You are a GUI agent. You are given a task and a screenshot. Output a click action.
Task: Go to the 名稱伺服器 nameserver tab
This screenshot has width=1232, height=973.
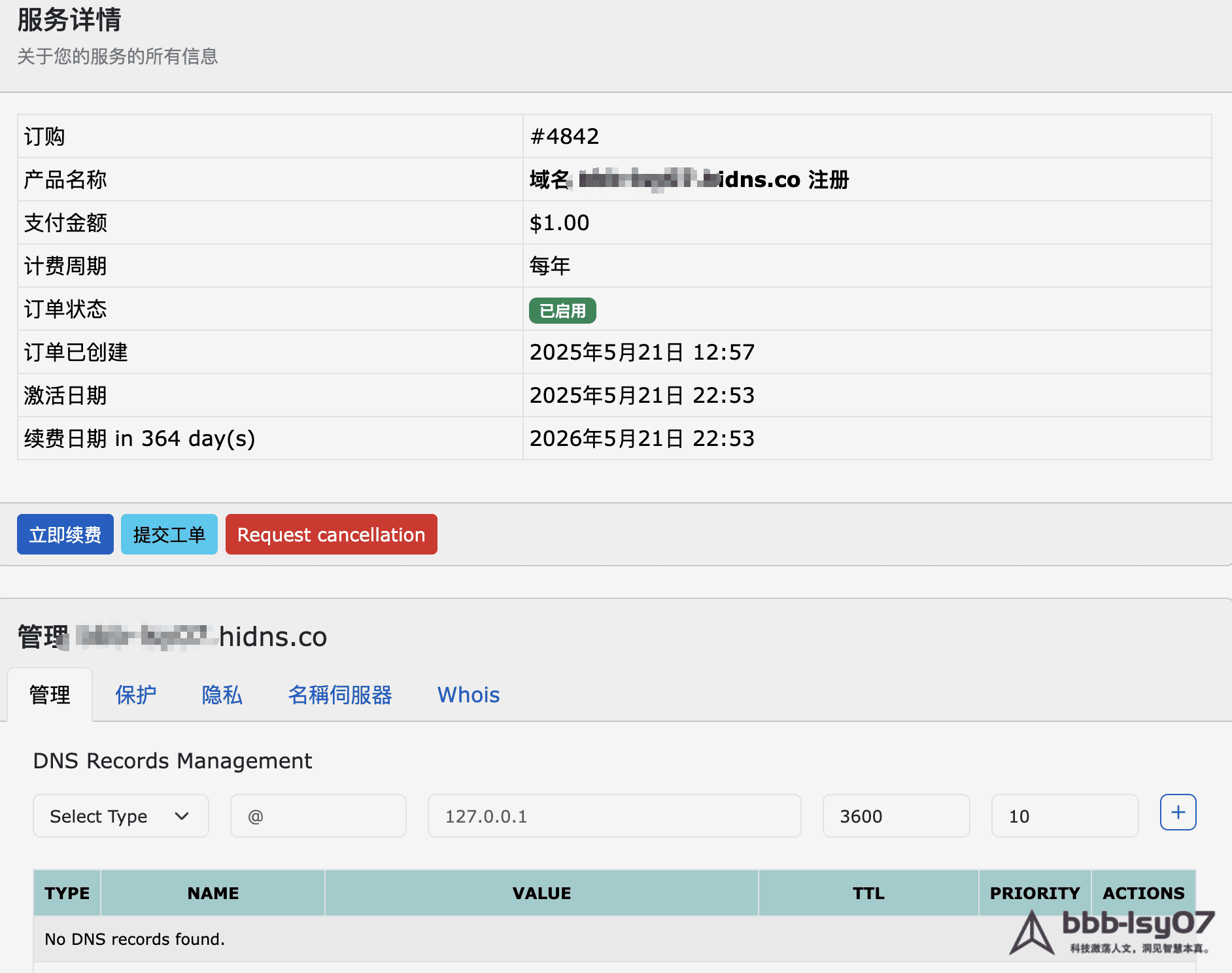coord(340,694)
